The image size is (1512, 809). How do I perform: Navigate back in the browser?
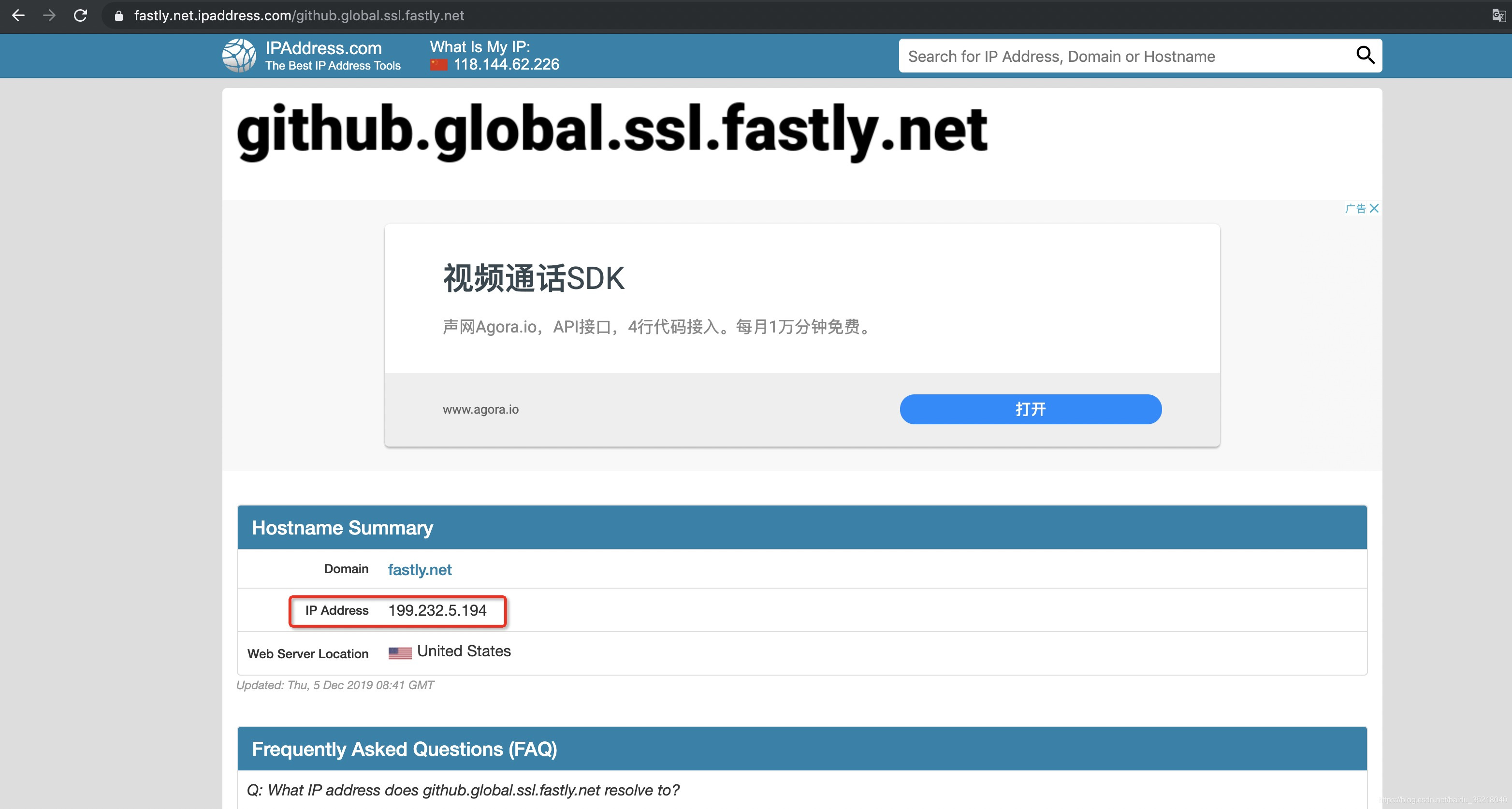point(19,16)
